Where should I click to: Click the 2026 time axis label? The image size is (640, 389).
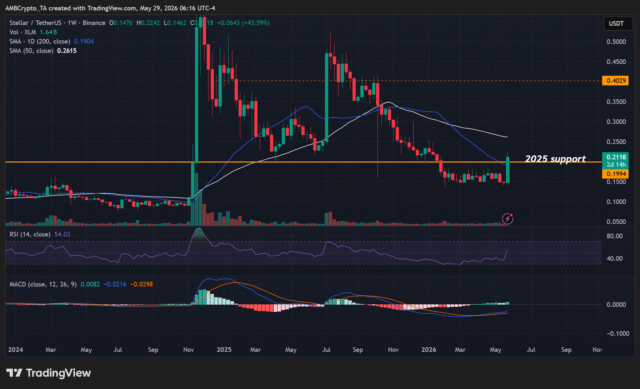(x=429, y=350)
